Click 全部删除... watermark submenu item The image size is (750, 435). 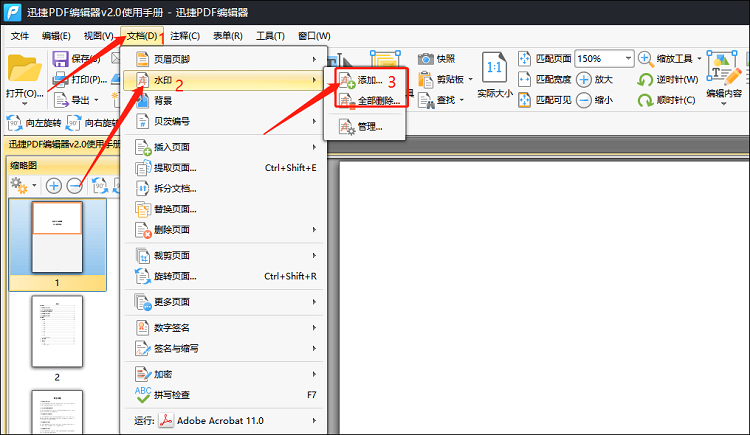pos(365,101)
